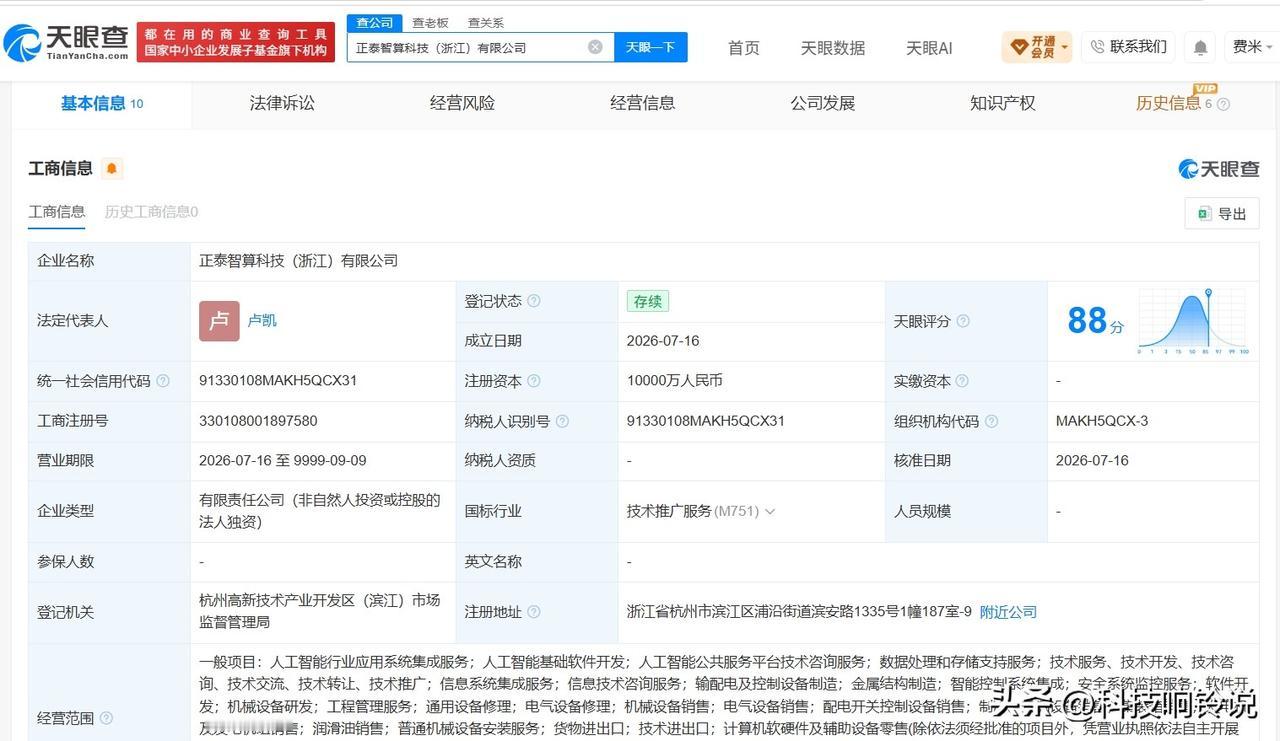Open the 基本信息 tab
The image size is (1280, 741).
coord(102,103)
